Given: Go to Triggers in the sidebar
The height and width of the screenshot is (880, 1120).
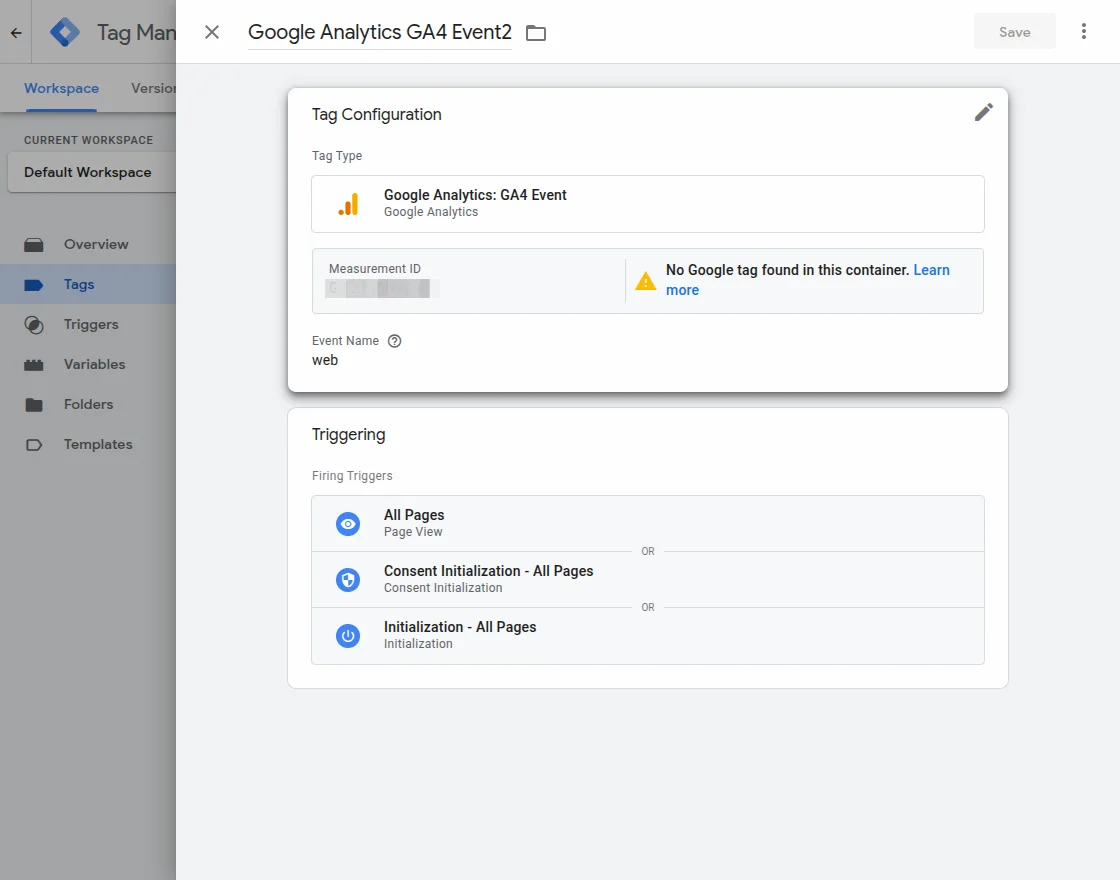Looking at the screenshot, I should click(x=90, y=324).
